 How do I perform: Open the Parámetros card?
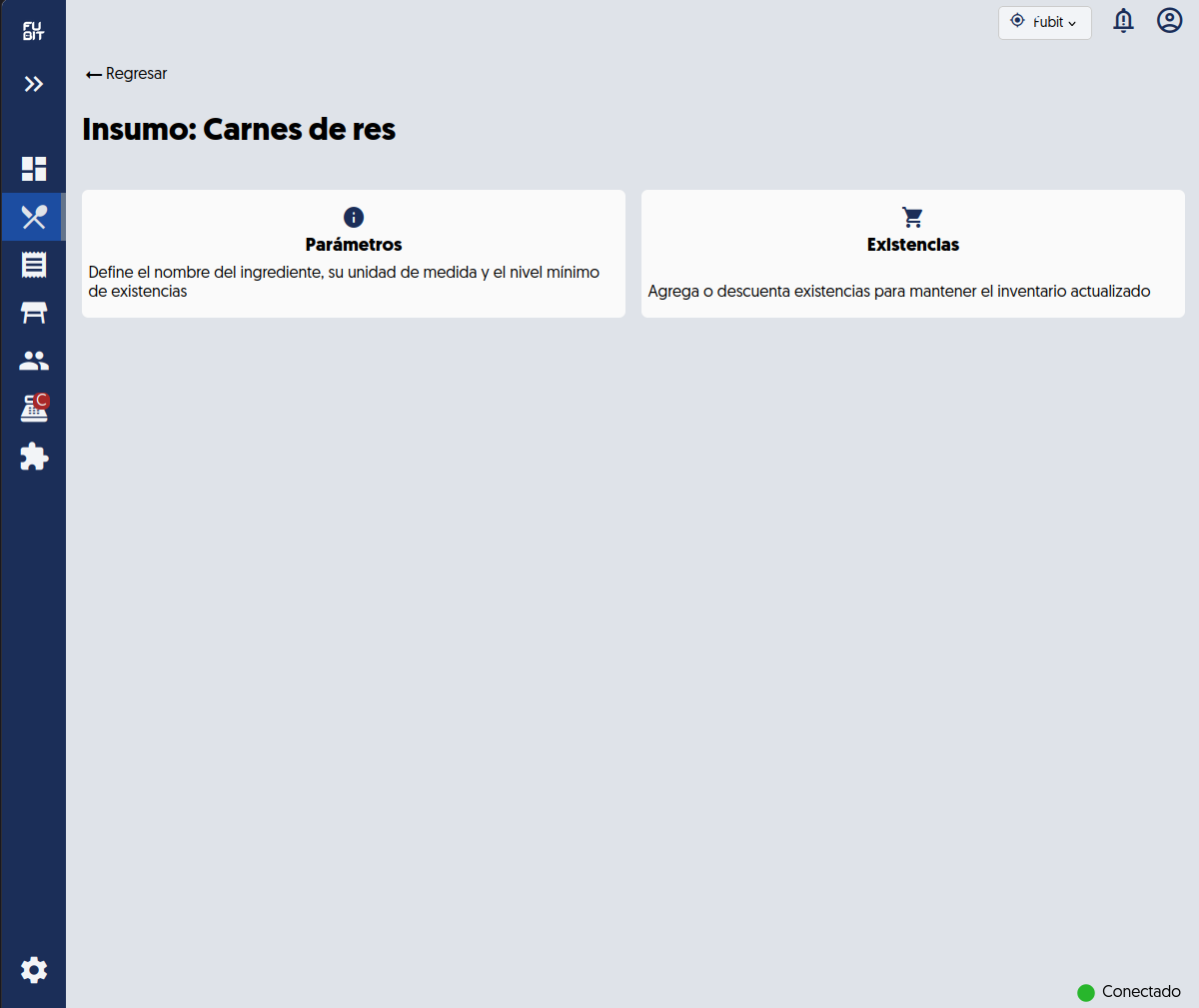click(354, 254)
